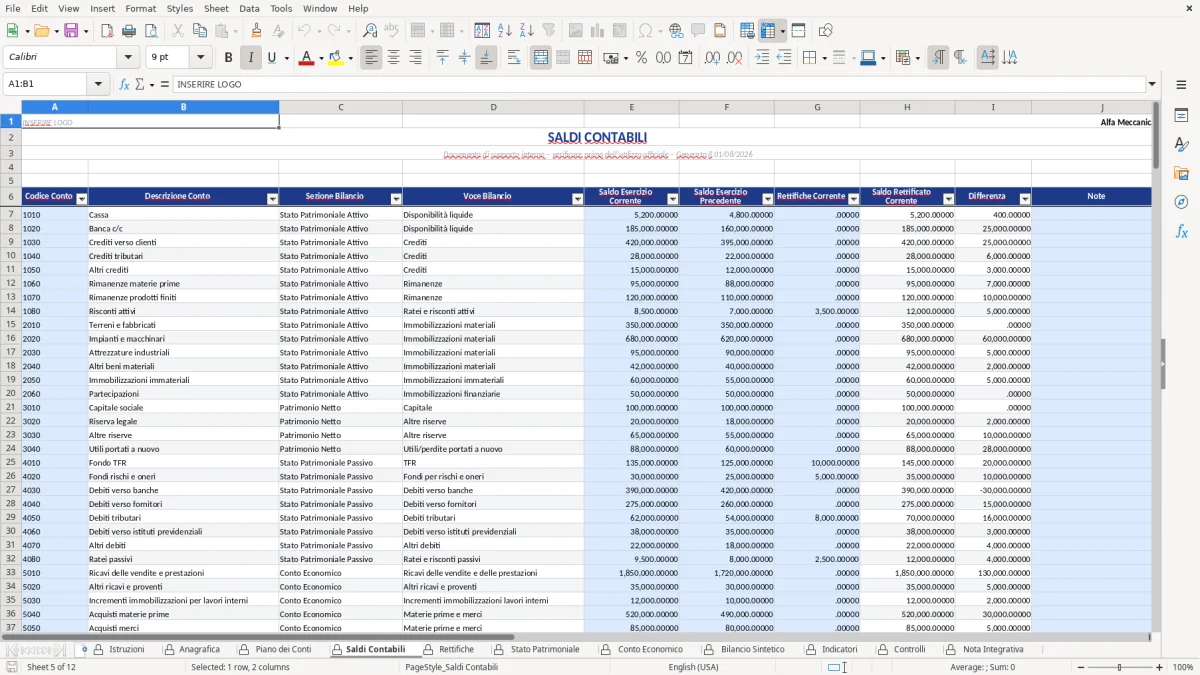The width and height of the screenshot is (1200, 675).
Task: Click the Sort dialog icon
Action: click(x=482, y=31)
